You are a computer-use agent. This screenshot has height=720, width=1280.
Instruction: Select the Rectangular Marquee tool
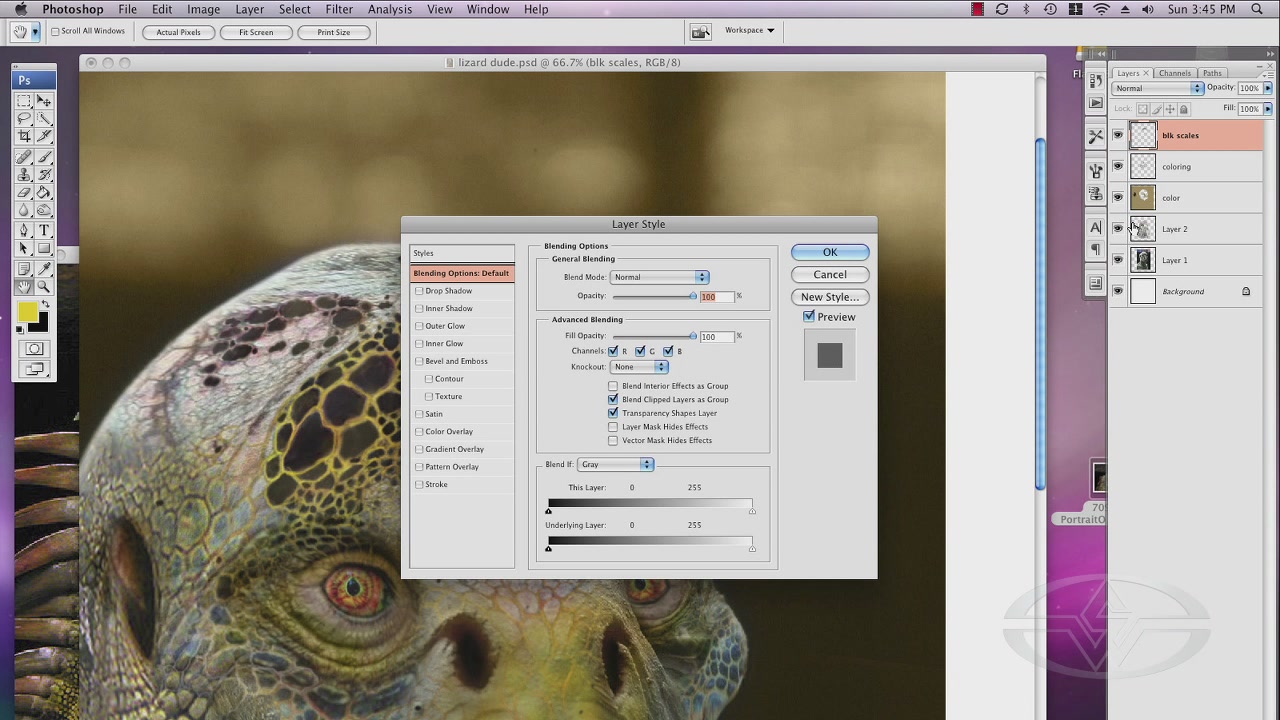pyautogui.click(x=24, y=101)
